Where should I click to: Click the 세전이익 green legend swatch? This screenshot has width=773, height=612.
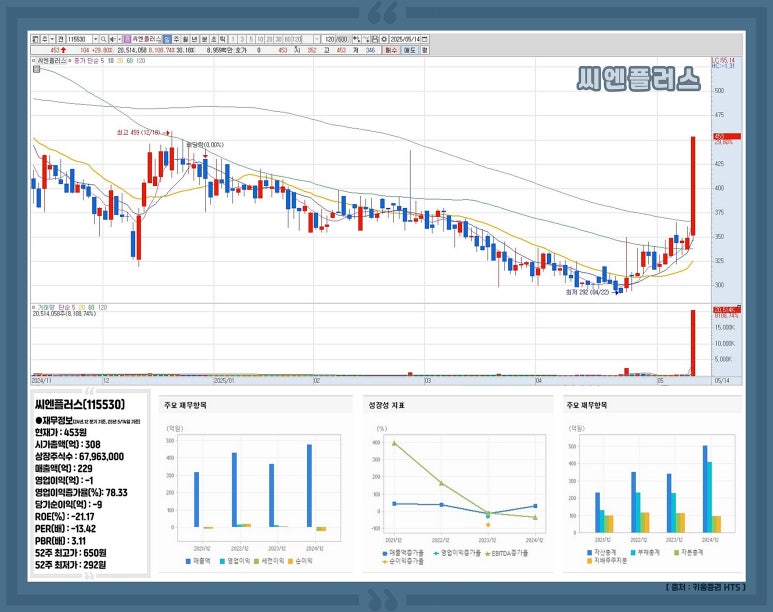[x=256, y=561]
